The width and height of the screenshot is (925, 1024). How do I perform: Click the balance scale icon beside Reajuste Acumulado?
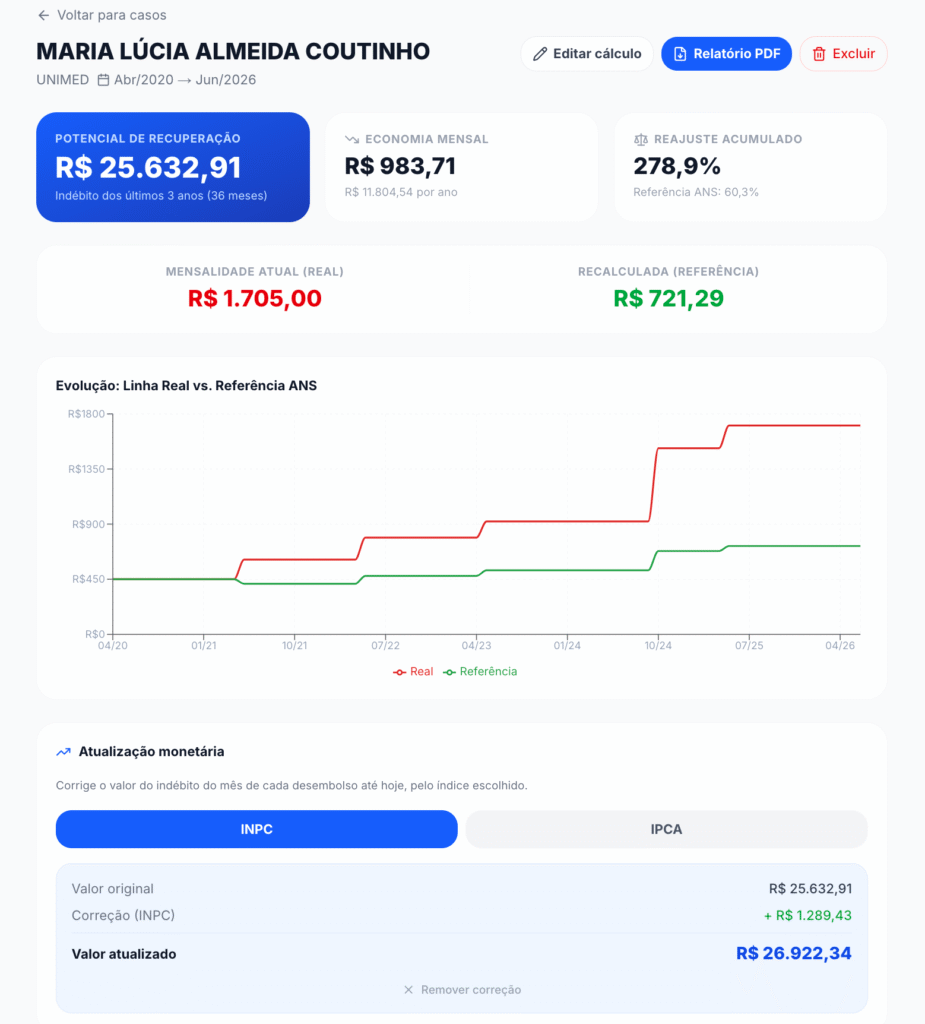coord(641,139)
